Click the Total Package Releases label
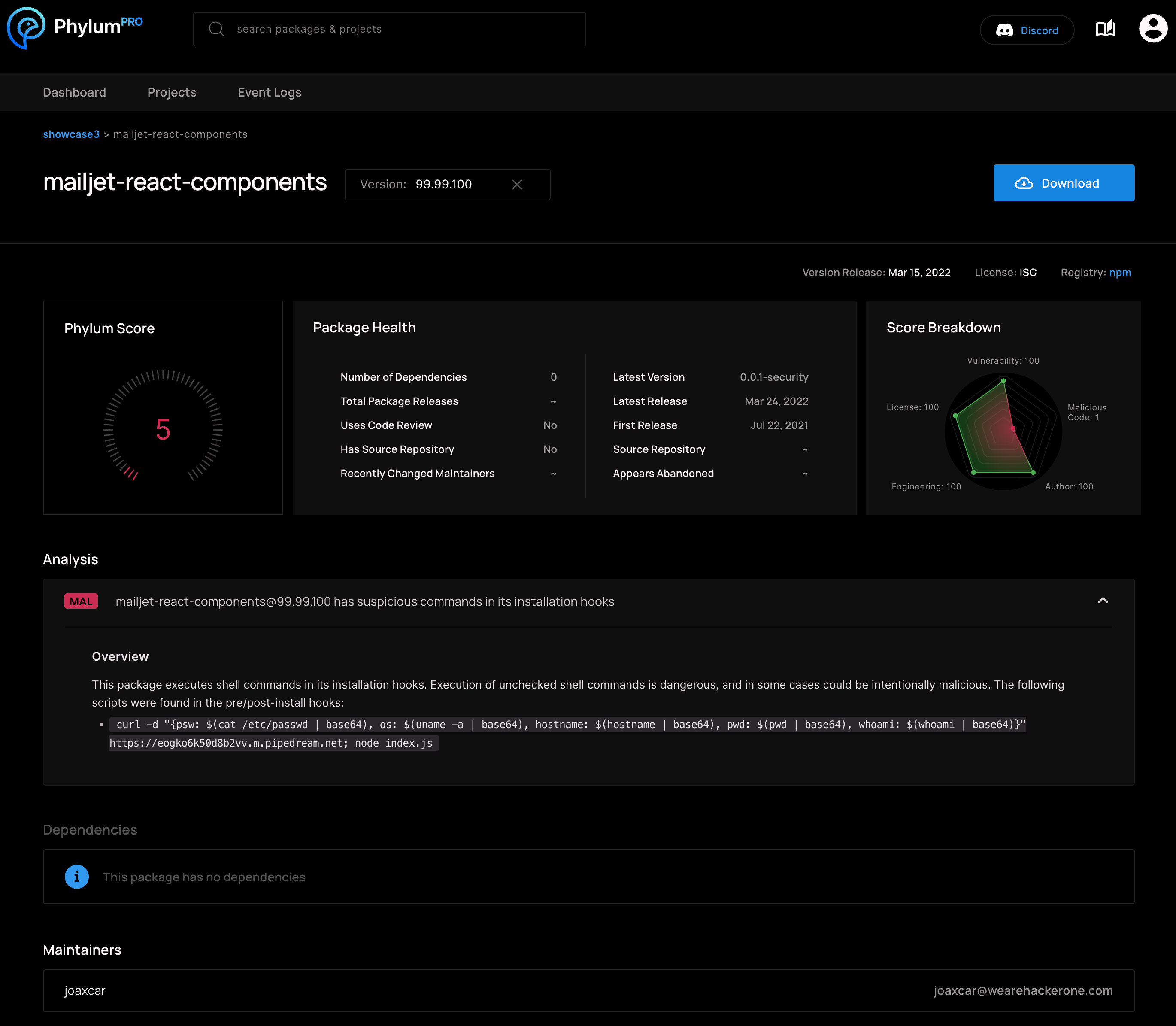The image size is (1176, 1026). [399, 401]
